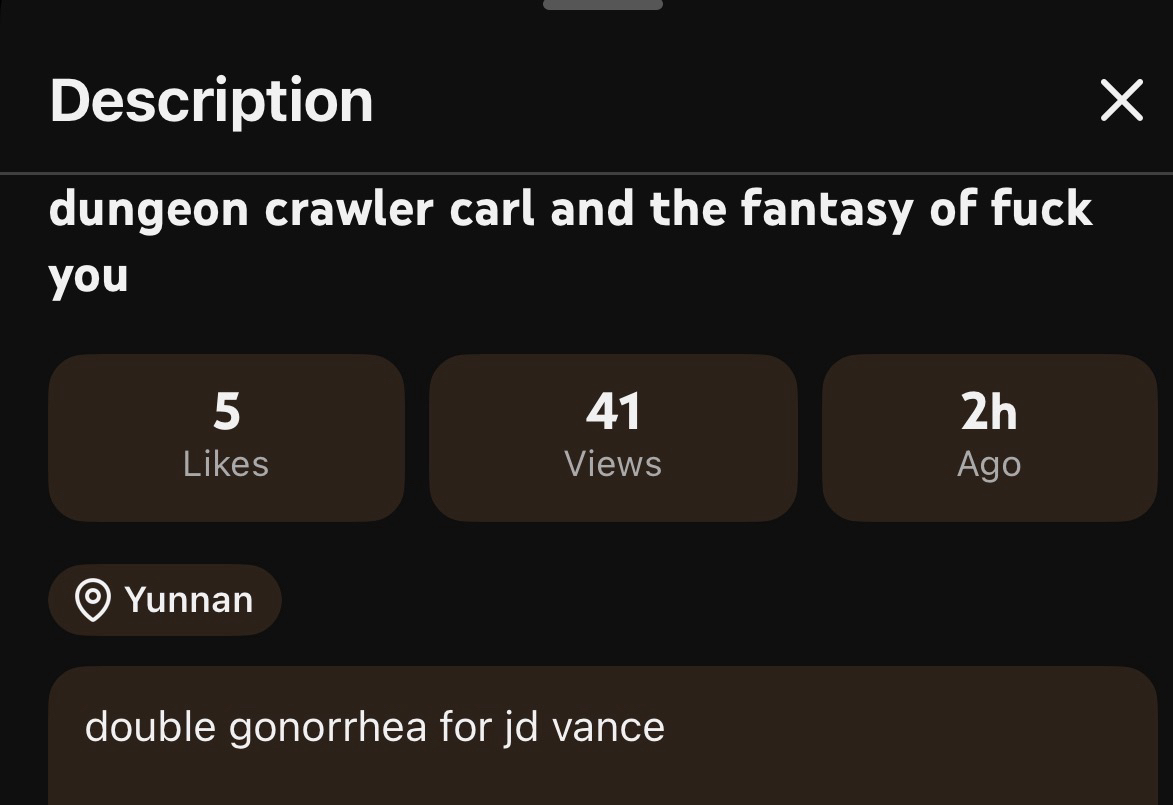This screenshot has width=1173, height=805.
Task: Tap the location pin icon
Action: (93, 600)
